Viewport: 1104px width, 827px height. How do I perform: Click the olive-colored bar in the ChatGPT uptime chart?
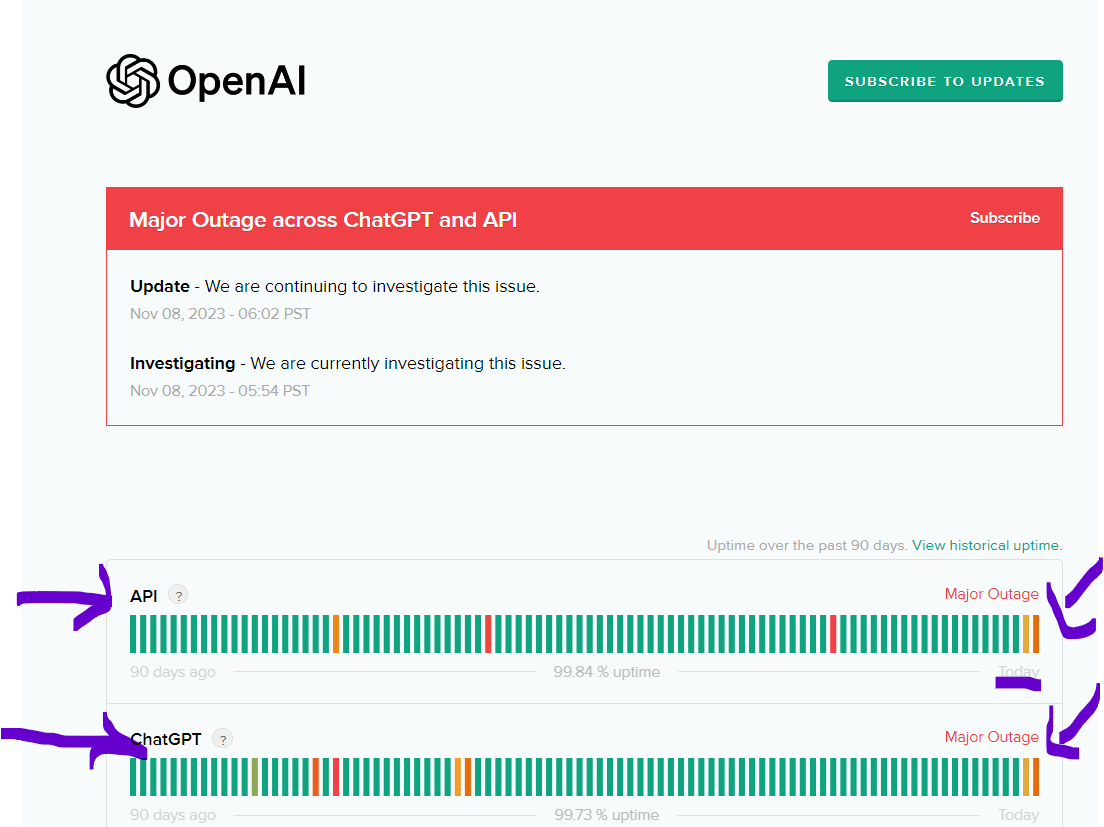point(255,777)
